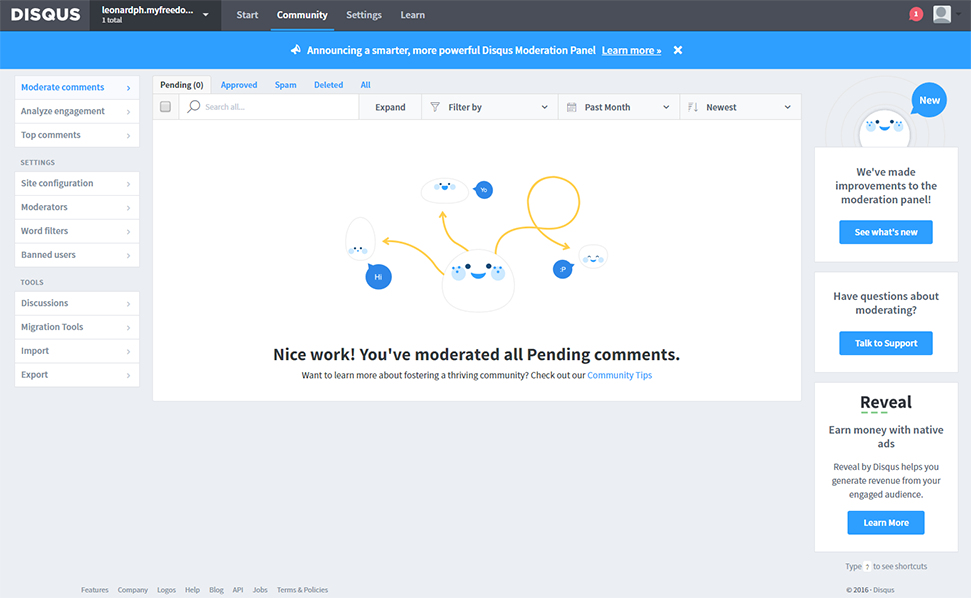Select Moderate comments in the sidebar
The height and width of the screenshot is (598, 971).
pyautogui.click(x=77, y=87)
